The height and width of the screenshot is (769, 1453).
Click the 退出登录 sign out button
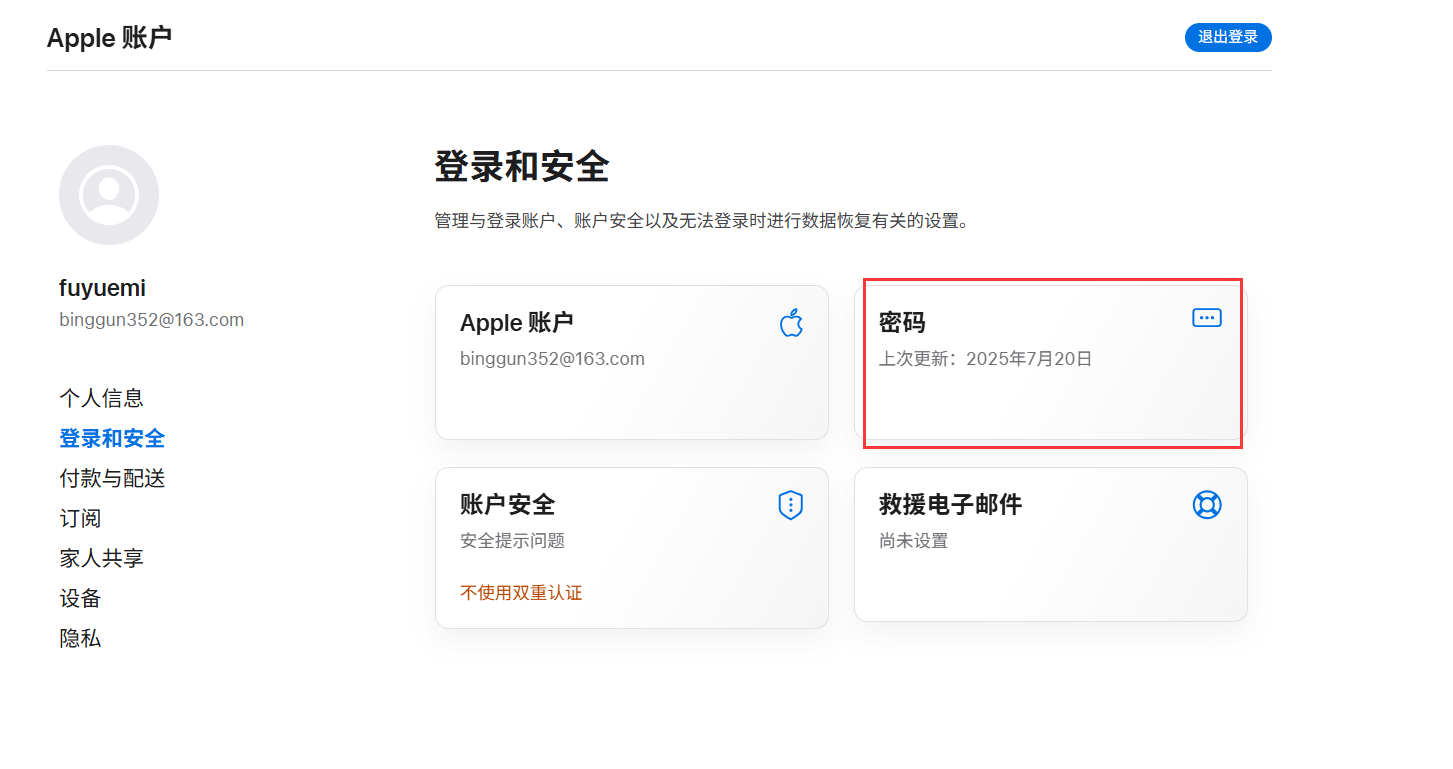1228,37
